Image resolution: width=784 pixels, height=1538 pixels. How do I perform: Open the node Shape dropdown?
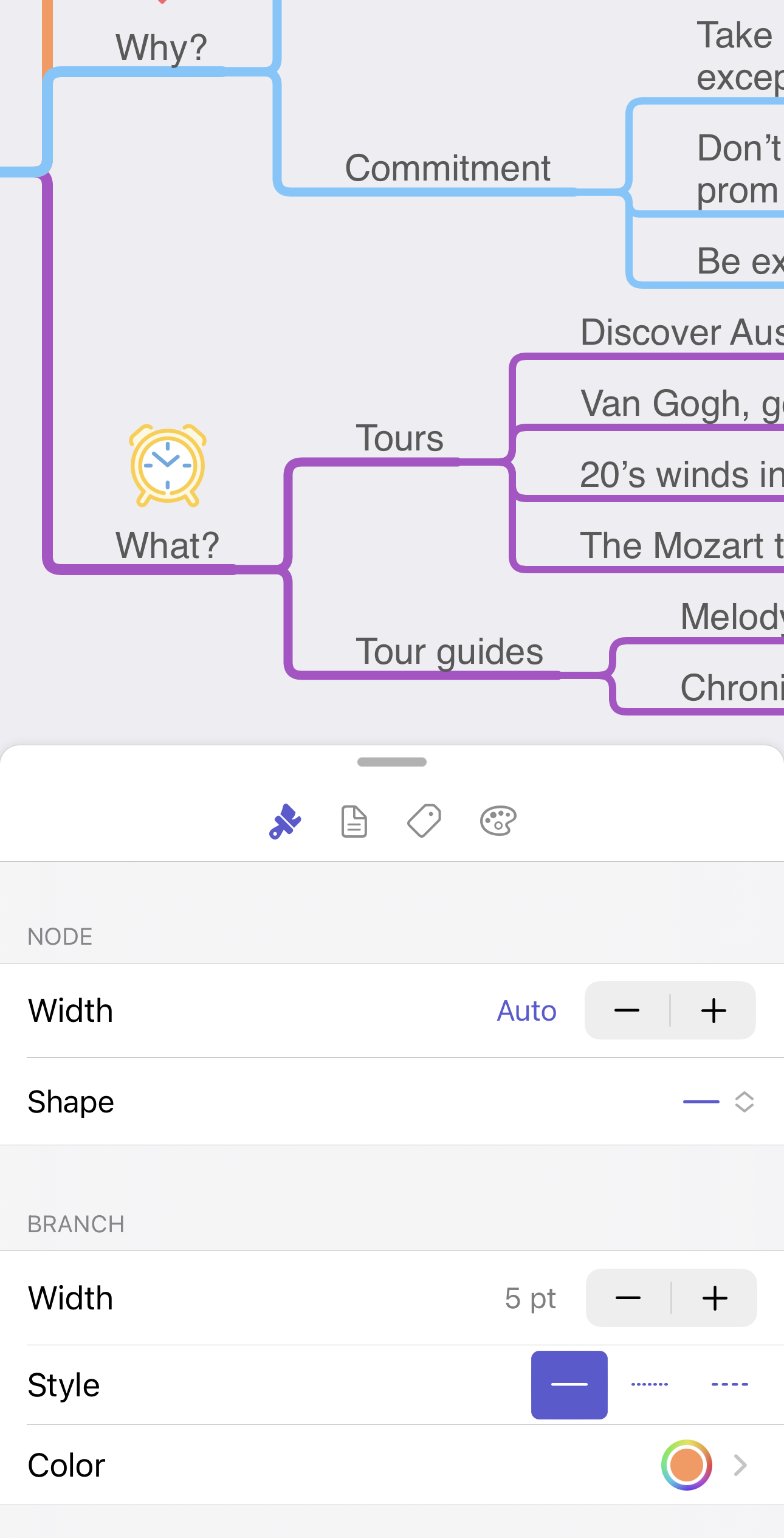coord(719,1102)
